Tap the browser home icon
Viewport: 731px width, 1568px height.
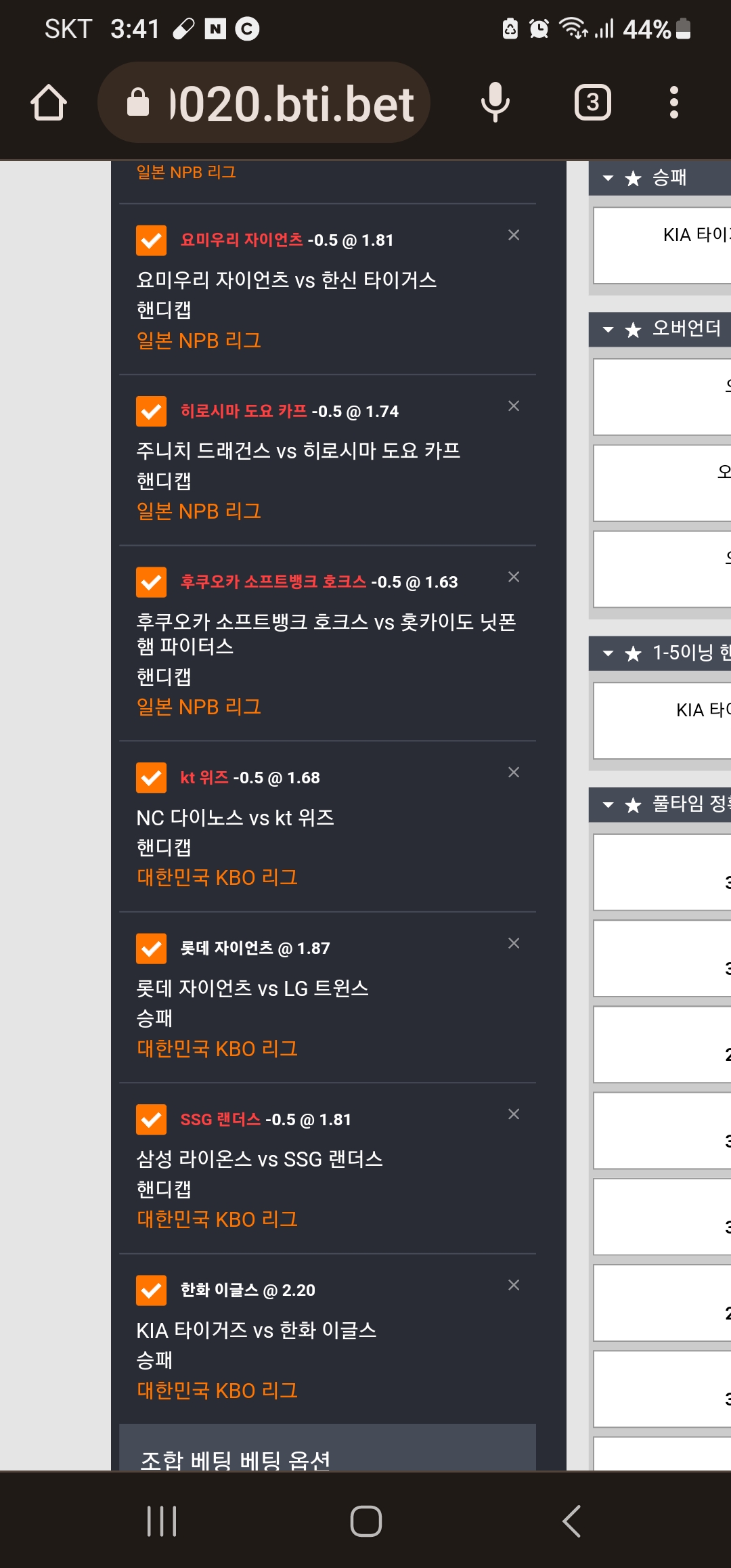tap(49, 103)
